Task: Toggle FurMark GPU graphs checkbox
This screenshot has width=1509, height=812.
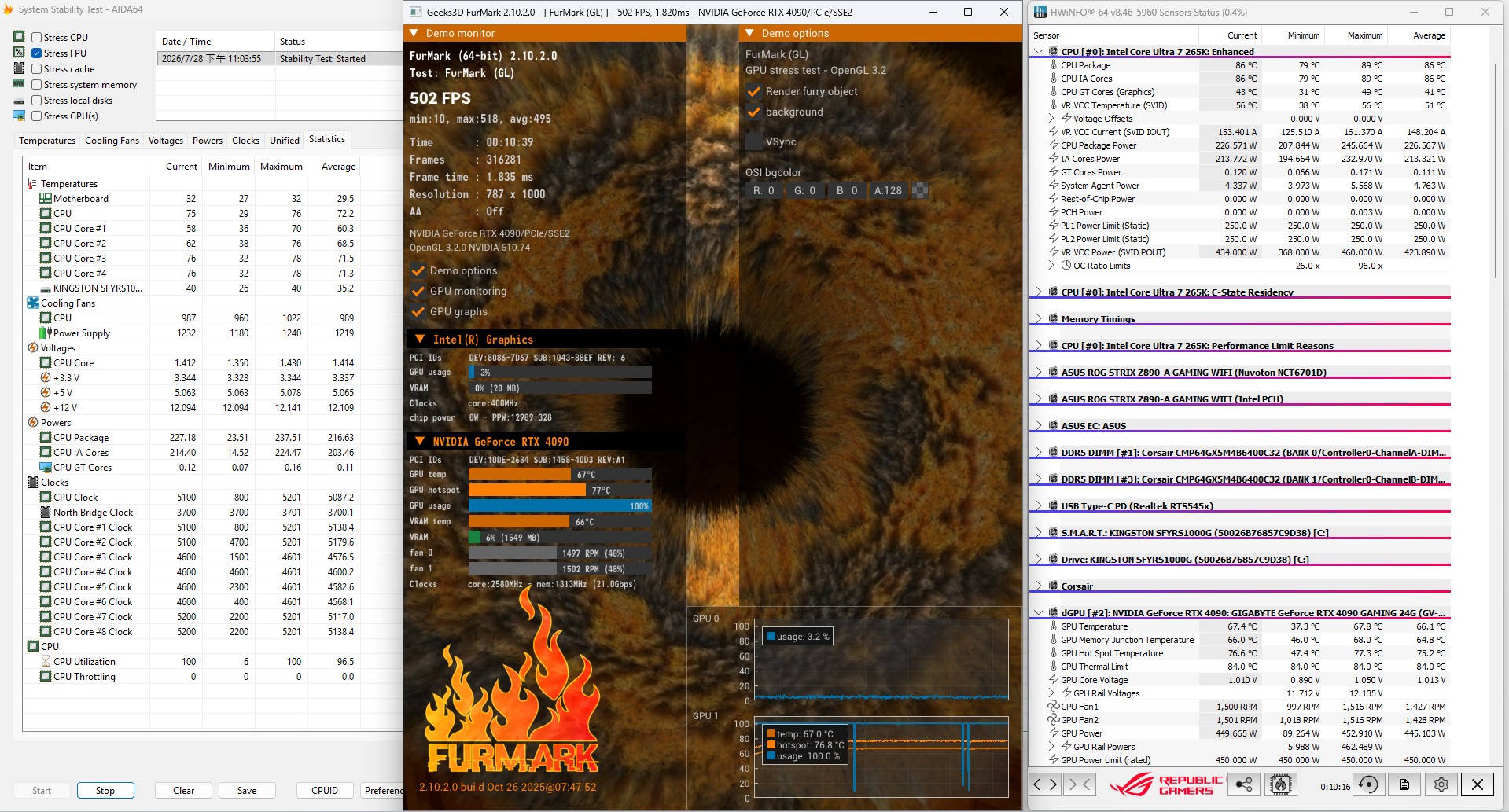Action: pyautogui.click(x=418, y=311)
